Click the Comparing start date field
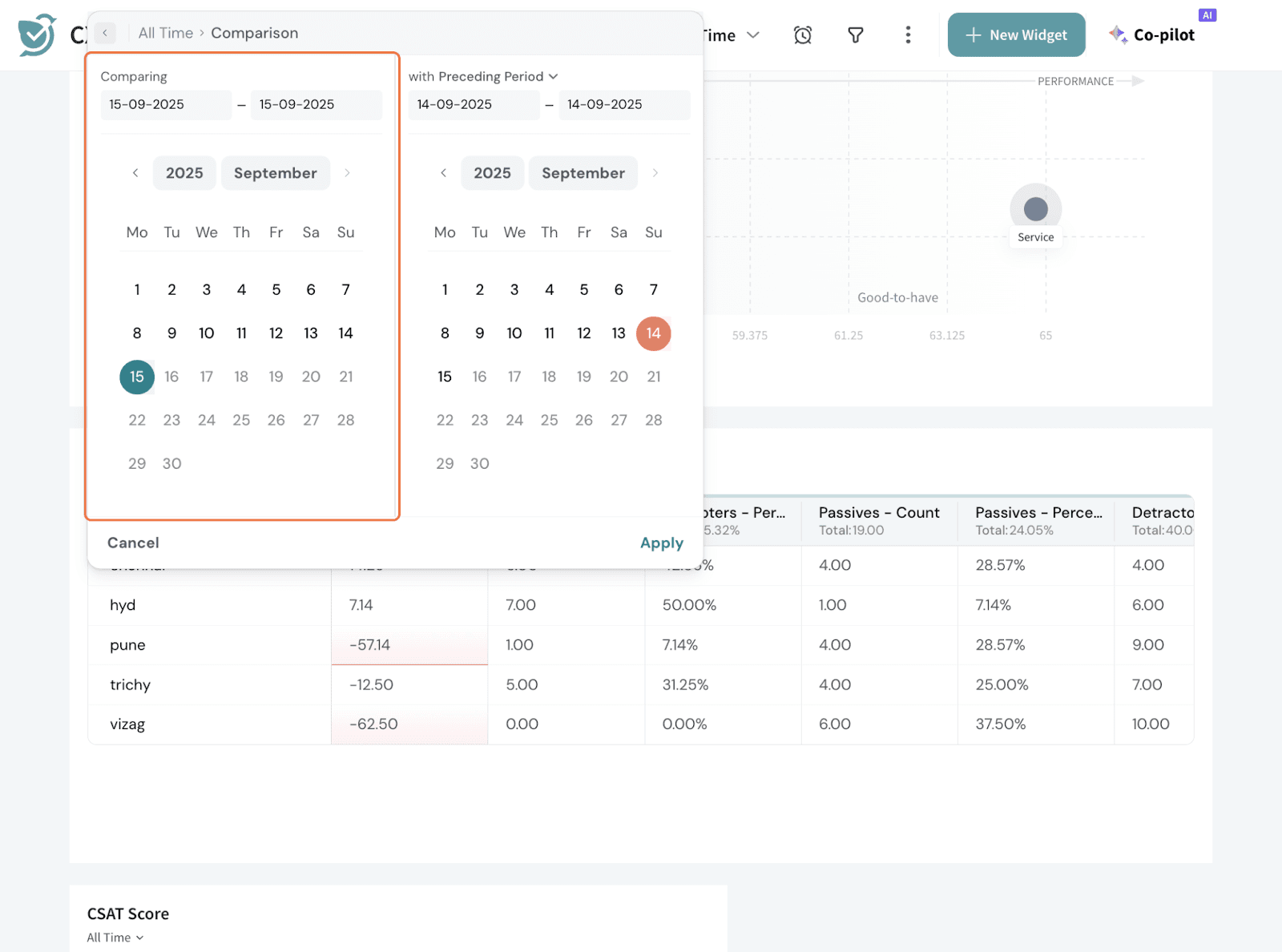Viewport: 1282px width, 952px height. [x=166, y=105]
